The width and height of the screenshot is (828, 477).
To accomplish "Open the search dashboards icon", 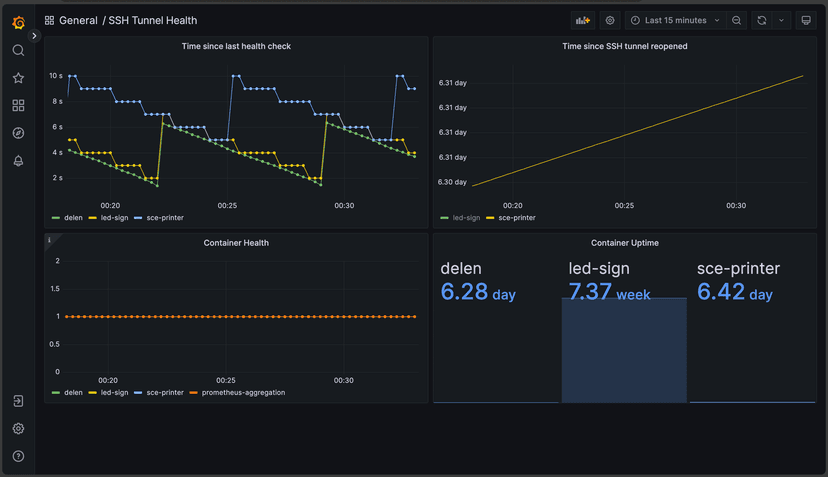I will pos(18,50).
